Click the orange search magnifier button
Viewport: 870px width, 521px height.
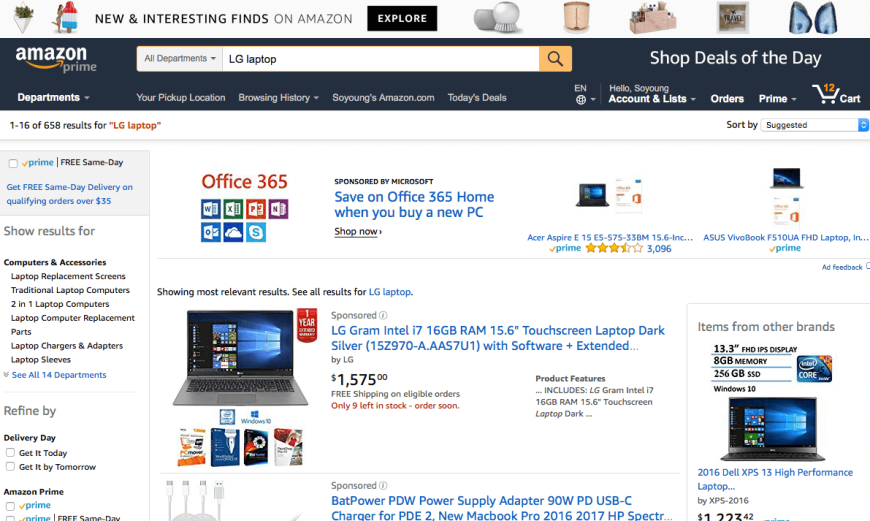(555, 59)
